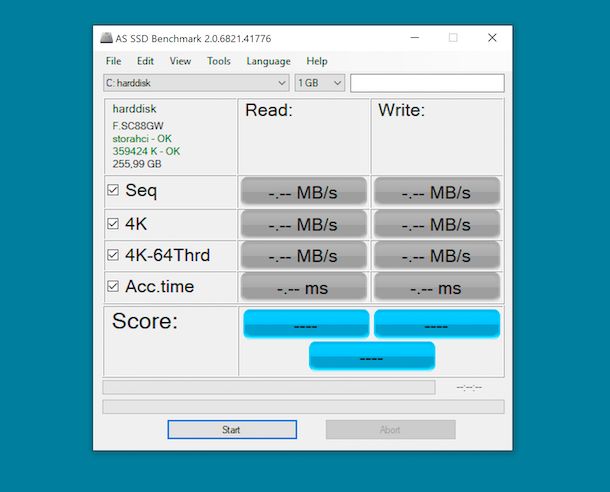
Task: Click the 4K-64Thrd read result box
Action: pos(304,256)
